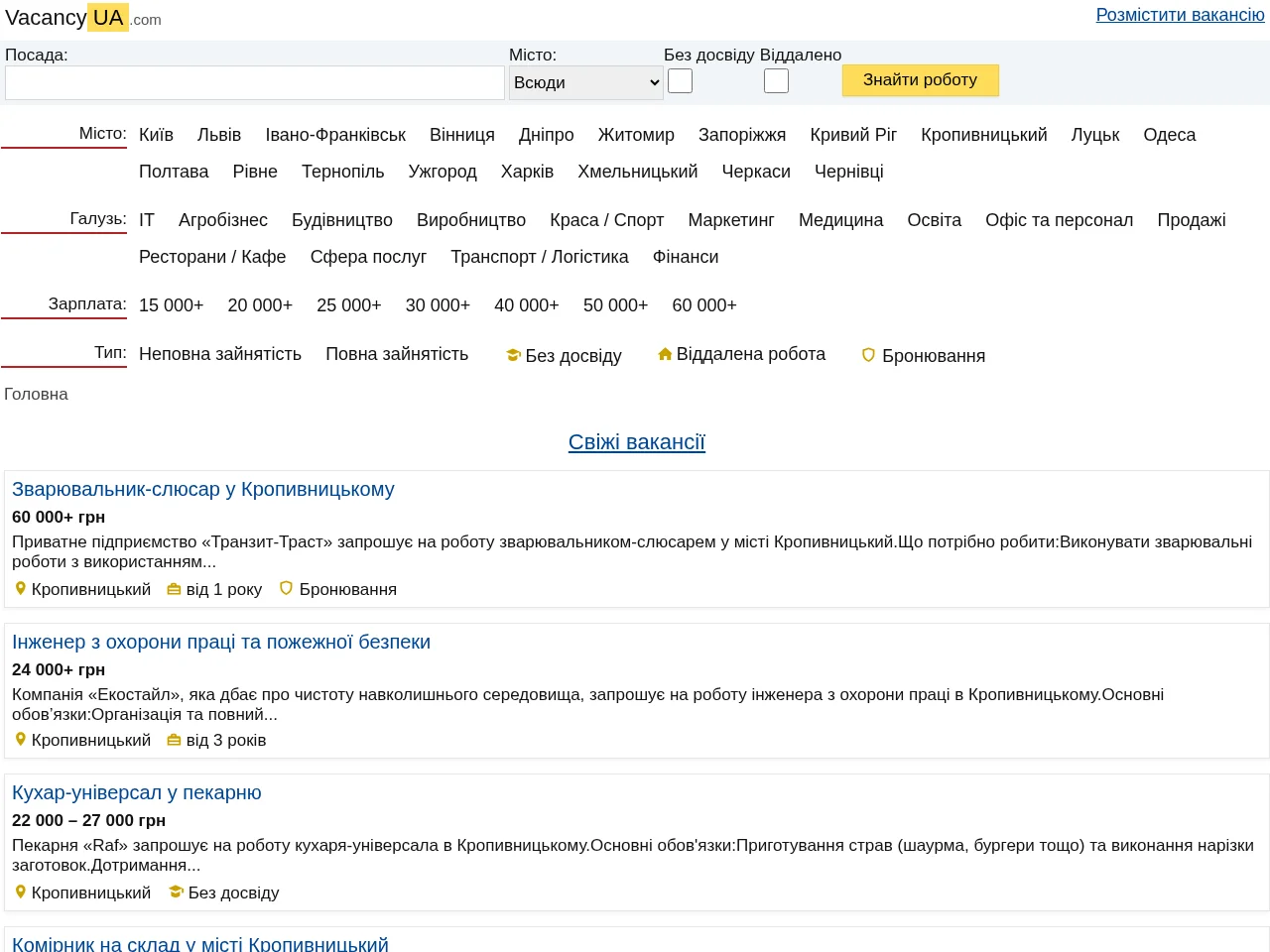Screen dimensions: 1270x952
Task: Open the Місто dropdown set to Всюди
Action: (586, 82)
